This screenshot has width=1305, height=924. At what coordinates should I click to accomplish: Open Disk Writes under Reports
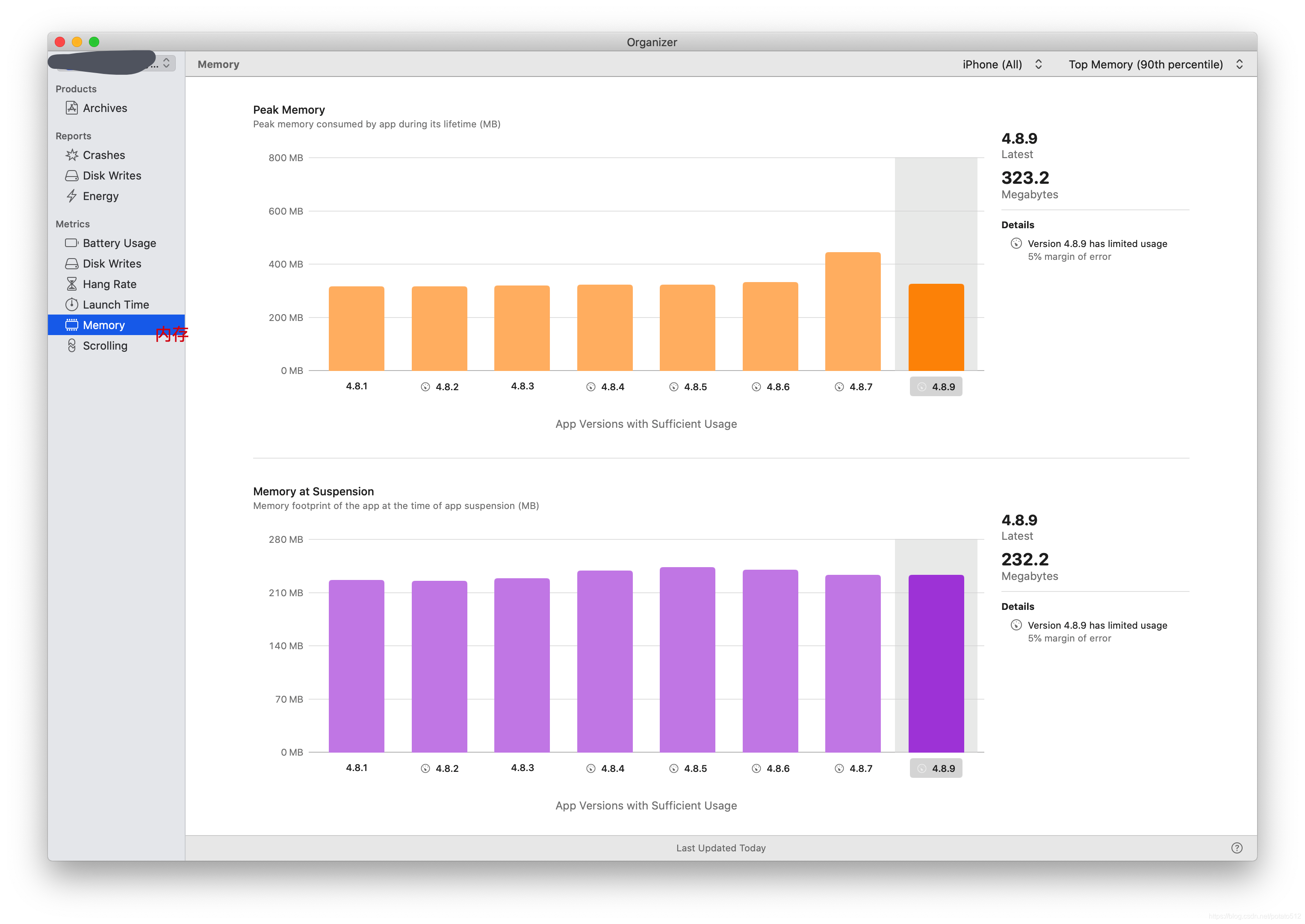112,175
